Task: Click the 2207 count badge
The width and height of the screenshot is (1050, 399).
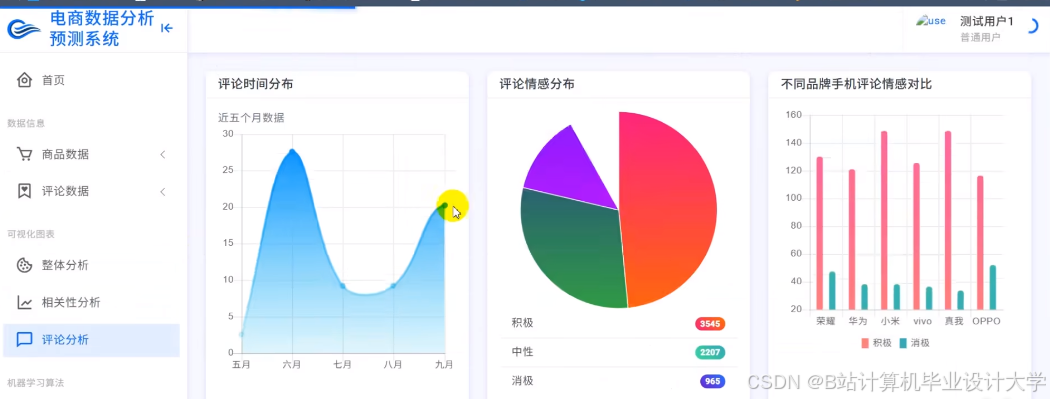Action: pos(710,353)
